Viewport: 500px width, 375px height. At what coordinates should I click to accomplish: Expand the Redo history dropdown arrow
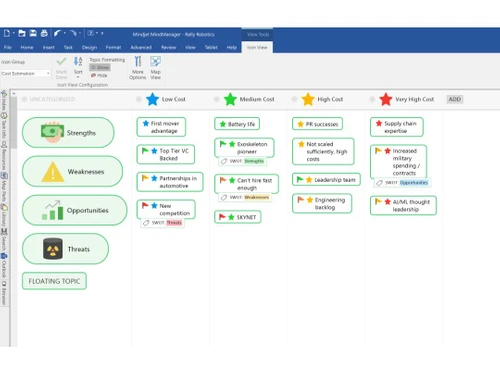pyautogui.click(x=80, y=33)
